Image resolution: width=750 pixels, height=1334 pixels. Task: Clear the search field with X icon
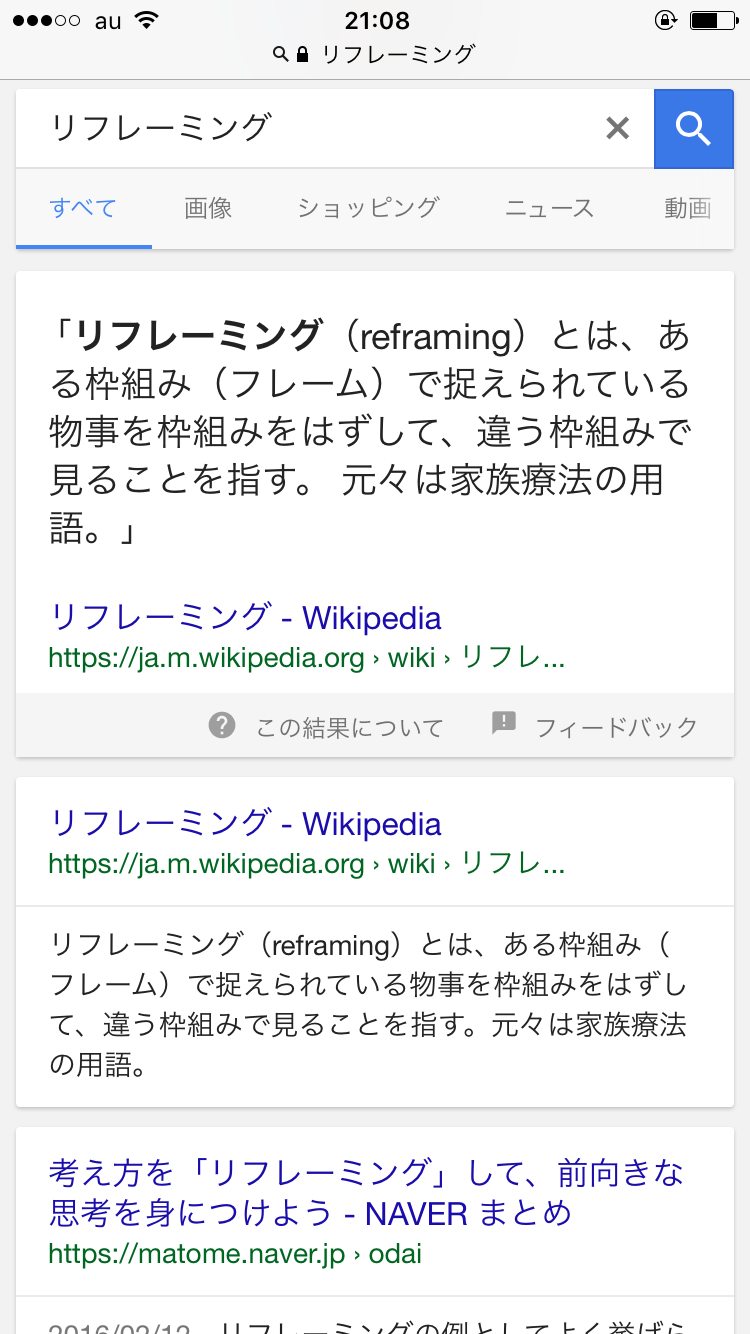(x=618, y=128)
